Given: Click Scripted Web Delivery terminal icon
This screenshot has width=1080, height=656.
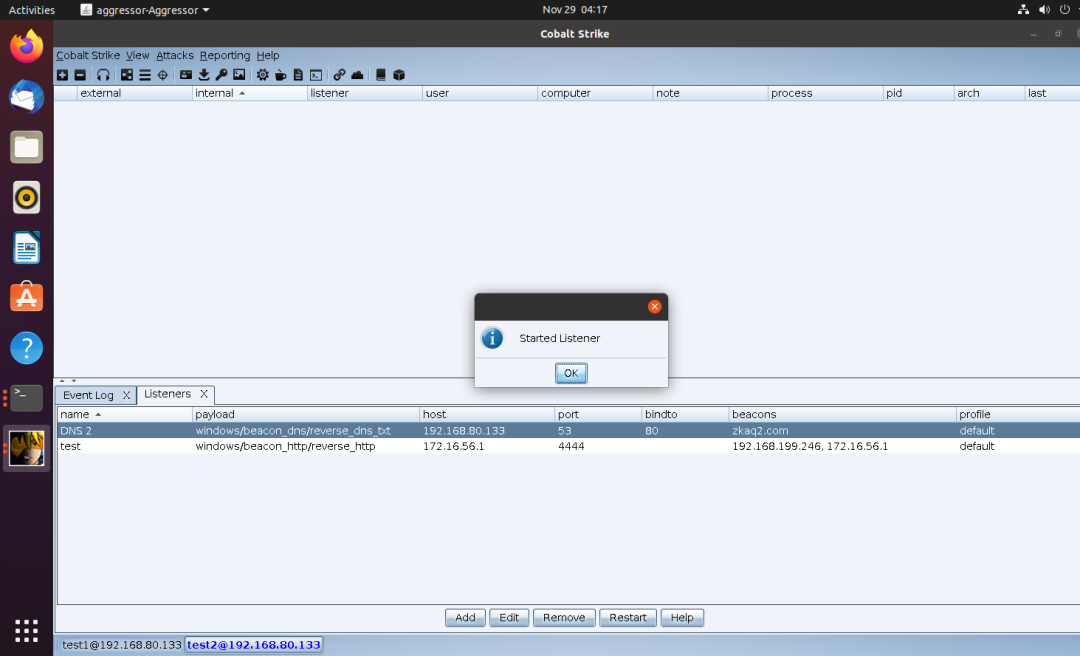Looking at the screenshot, I should 316,75.
